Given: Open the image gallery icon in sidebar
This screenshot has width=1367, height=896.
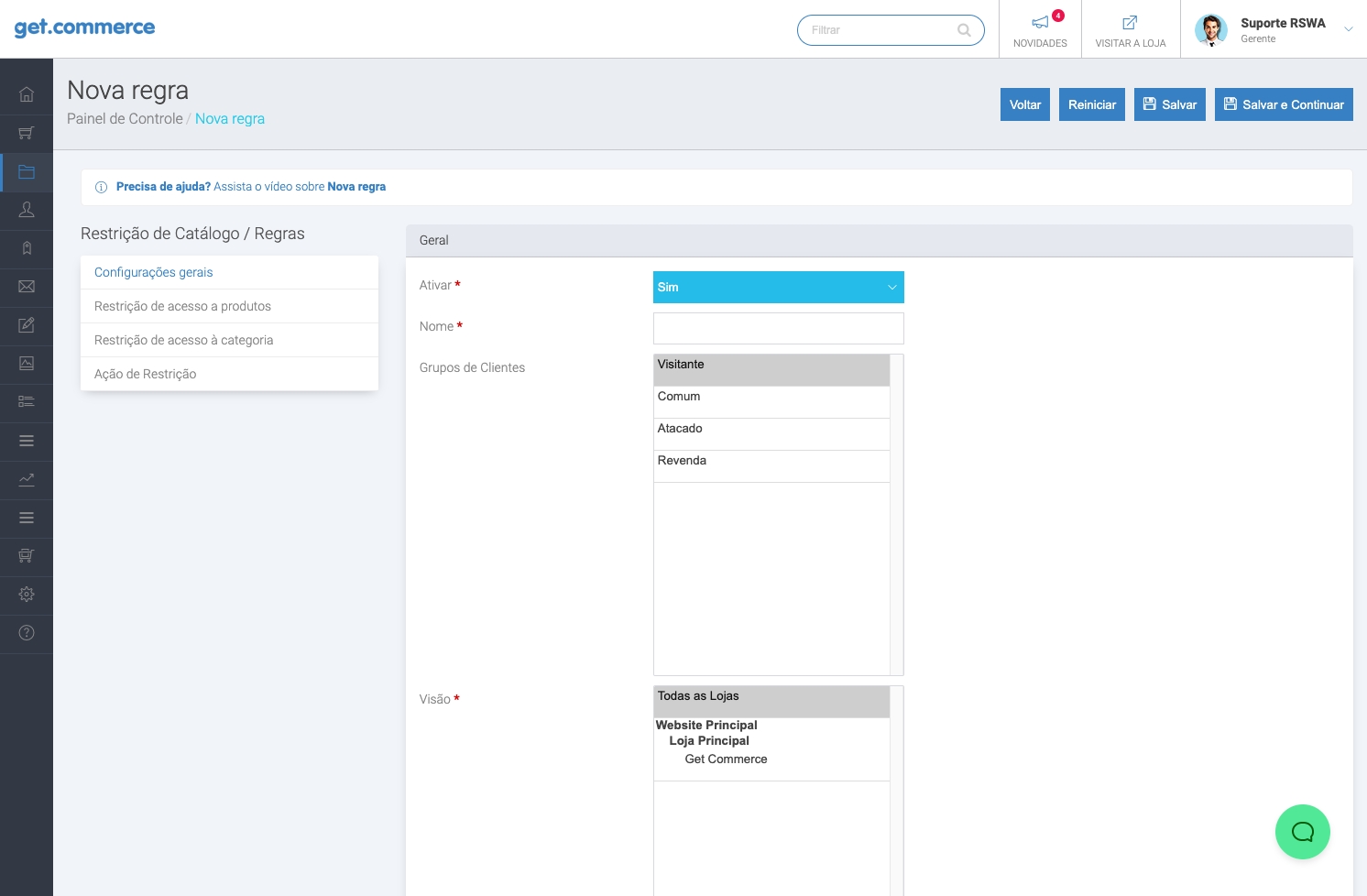Looking at the screenshot, I should point(27,364).
